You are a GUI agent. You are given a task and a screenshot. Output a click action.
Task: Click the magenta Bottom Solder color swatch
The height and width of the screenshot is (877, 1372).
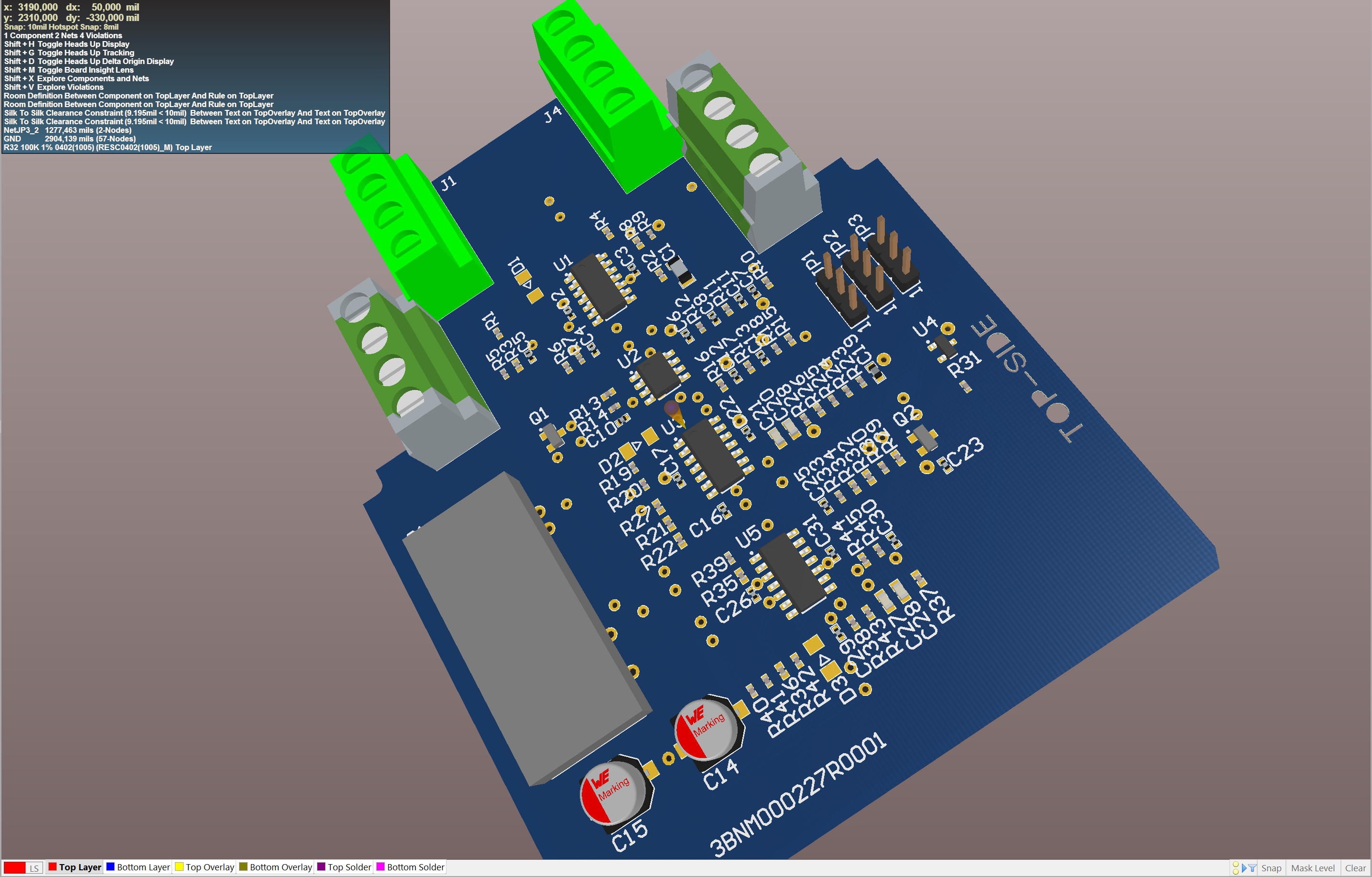tap(381, 867)
